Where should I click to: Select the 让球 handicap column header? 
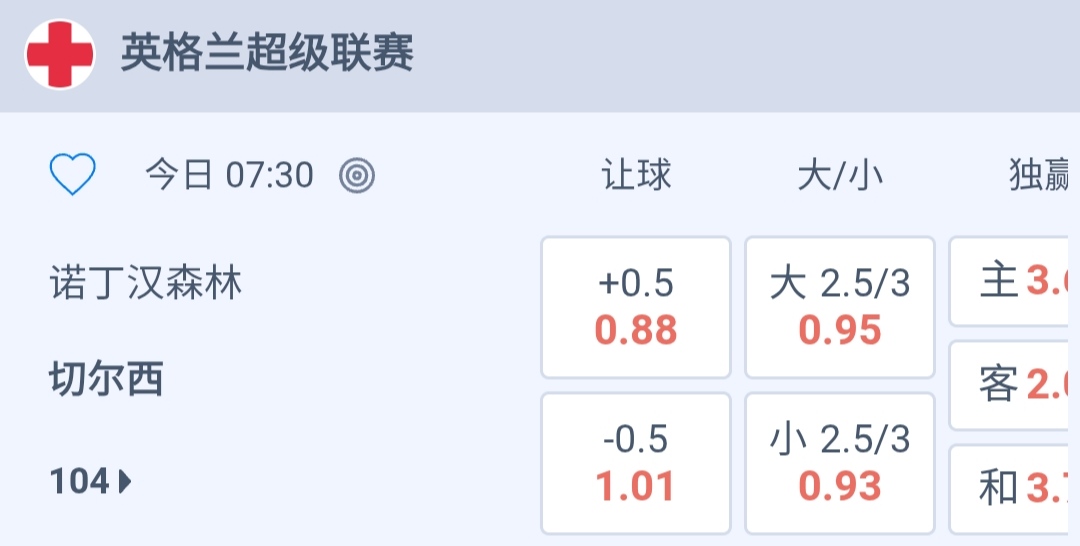(x=636, y=176)
